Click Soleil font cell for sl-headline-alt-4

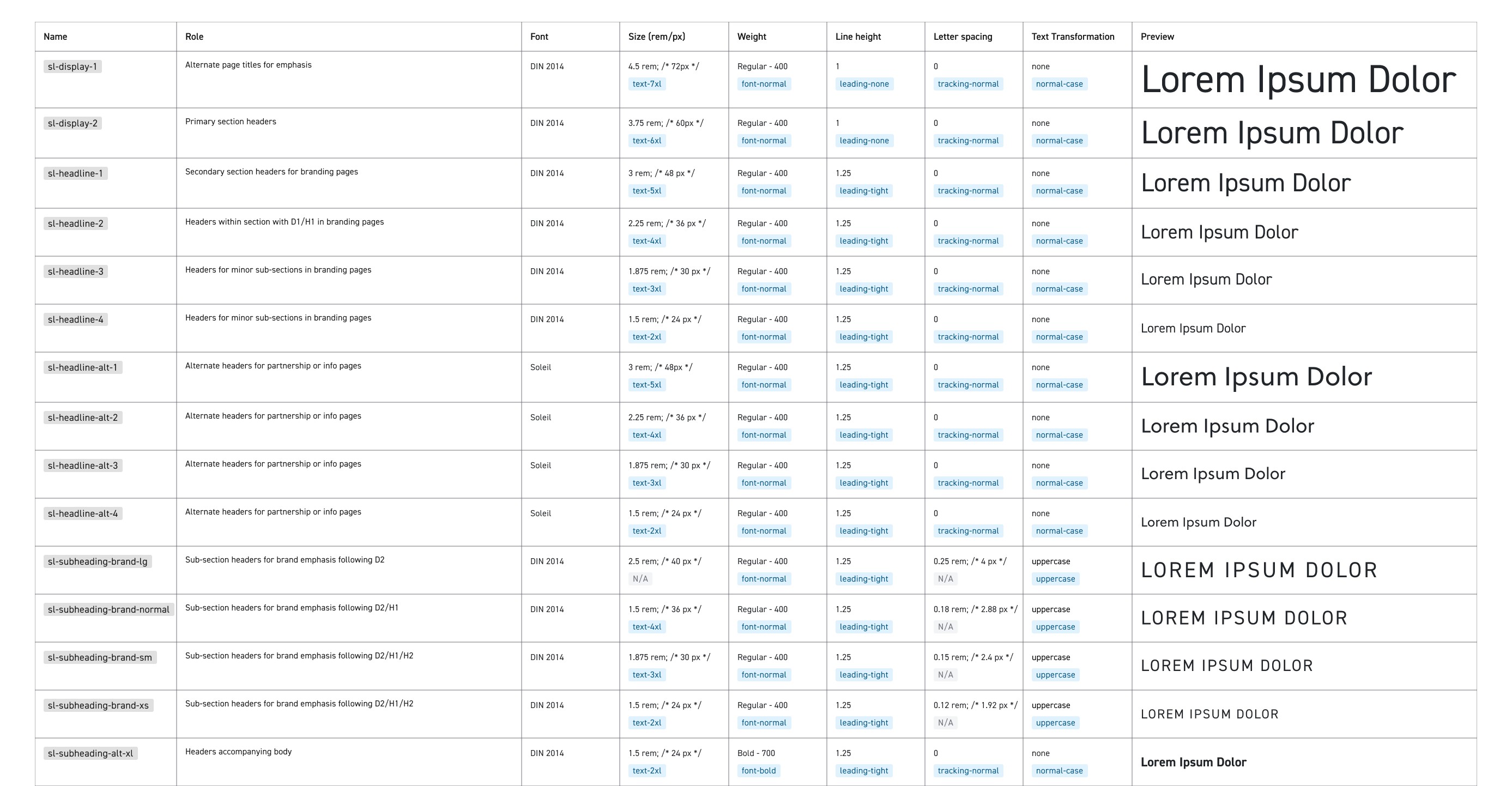tap(541, 513)
